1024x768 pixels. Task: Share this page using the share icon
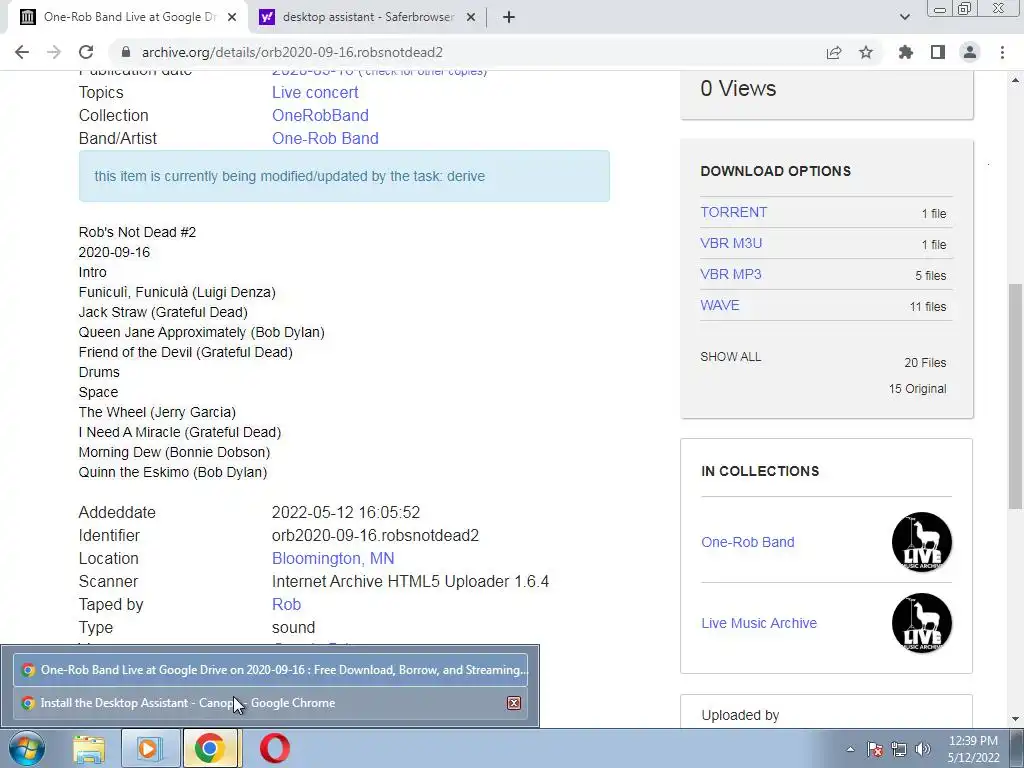click(x=834, y=52)
